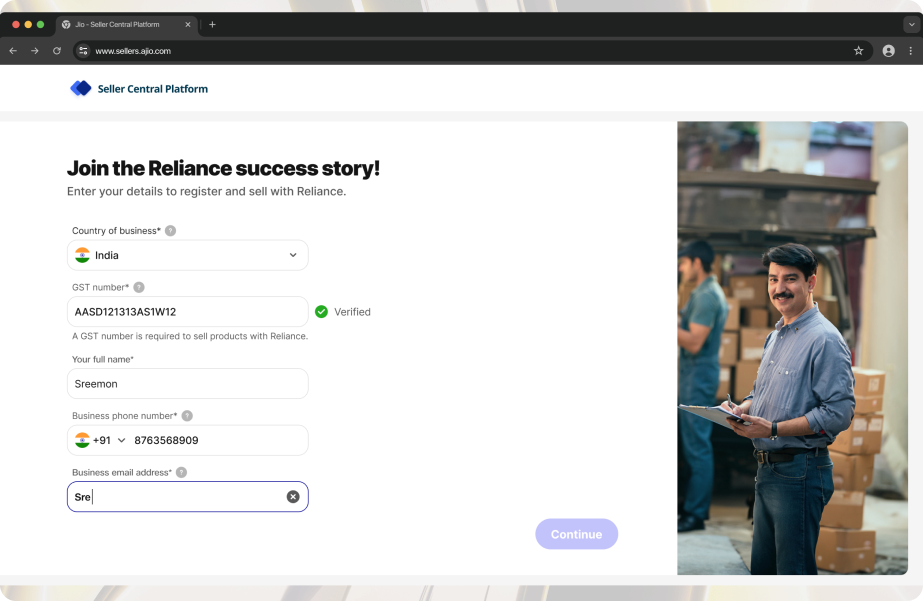Open the browser profile avatar
This screenshot has width=923, height=601.
[x=888, y=51]
